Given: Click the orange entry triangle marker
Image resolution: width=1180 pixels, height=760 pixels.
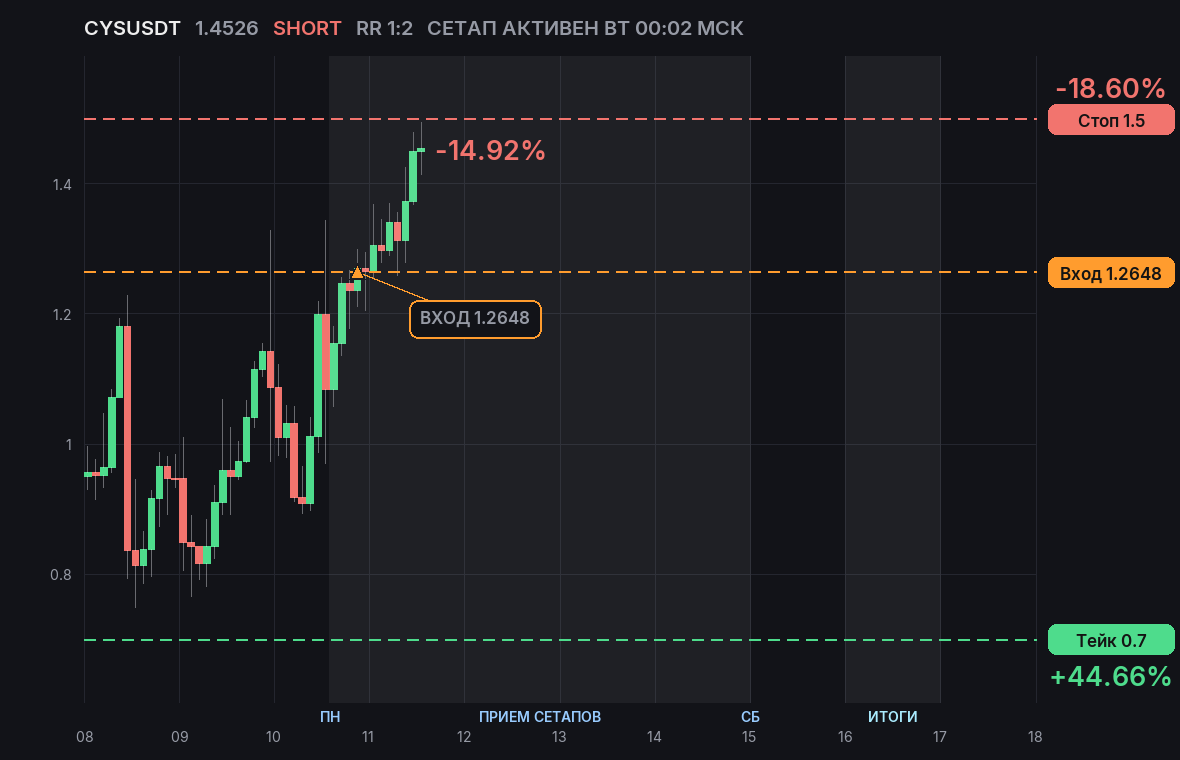Looking at the screenshot, I should point(357,272).
